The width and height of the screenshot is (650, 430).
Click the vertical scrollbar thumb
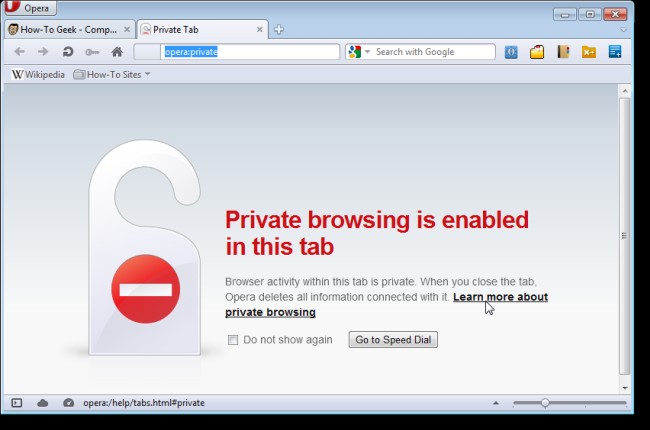point(625,236)
